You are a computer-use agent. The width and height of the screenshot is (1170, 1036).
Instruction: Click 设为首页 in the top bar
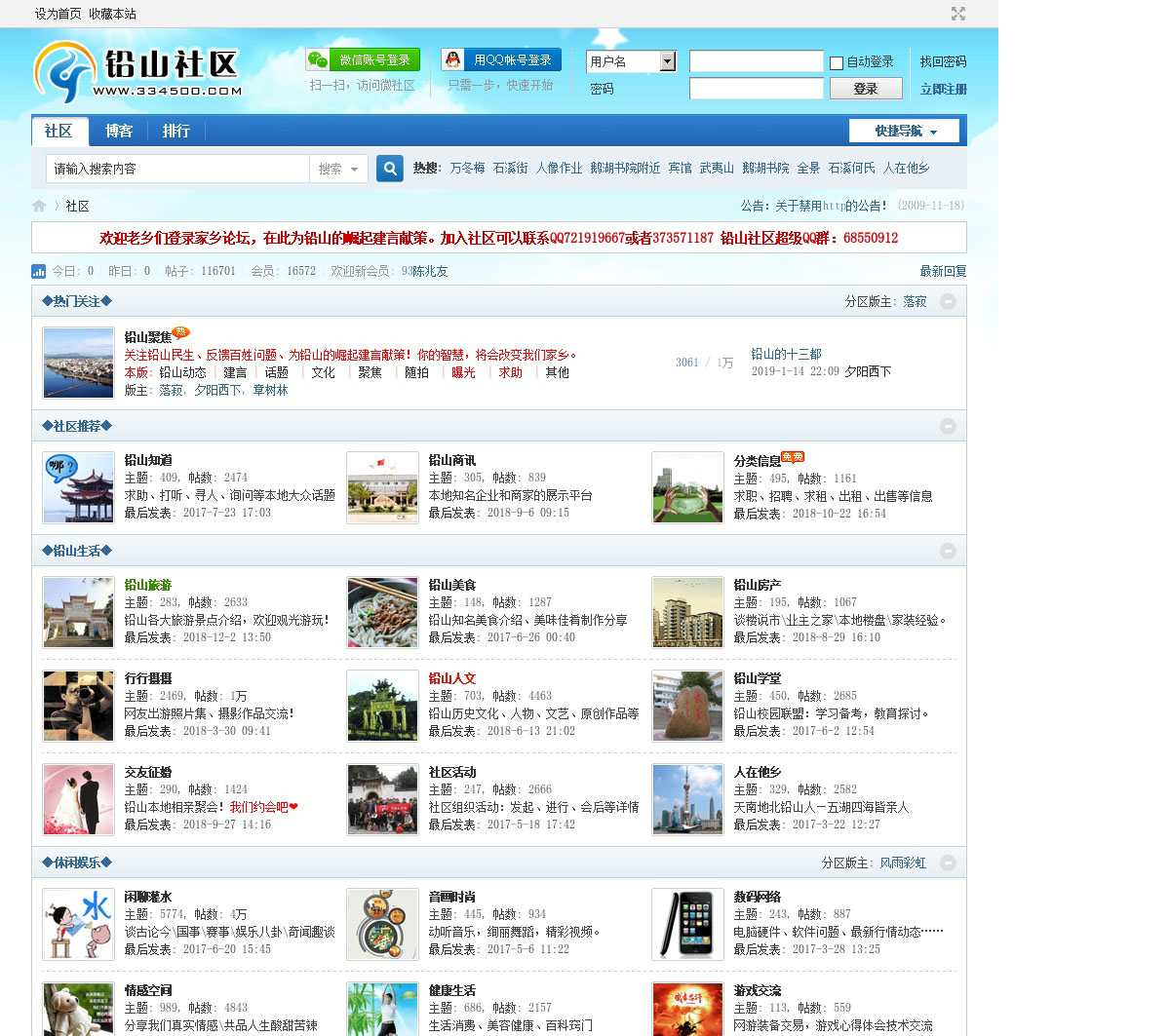pos(58,14)
